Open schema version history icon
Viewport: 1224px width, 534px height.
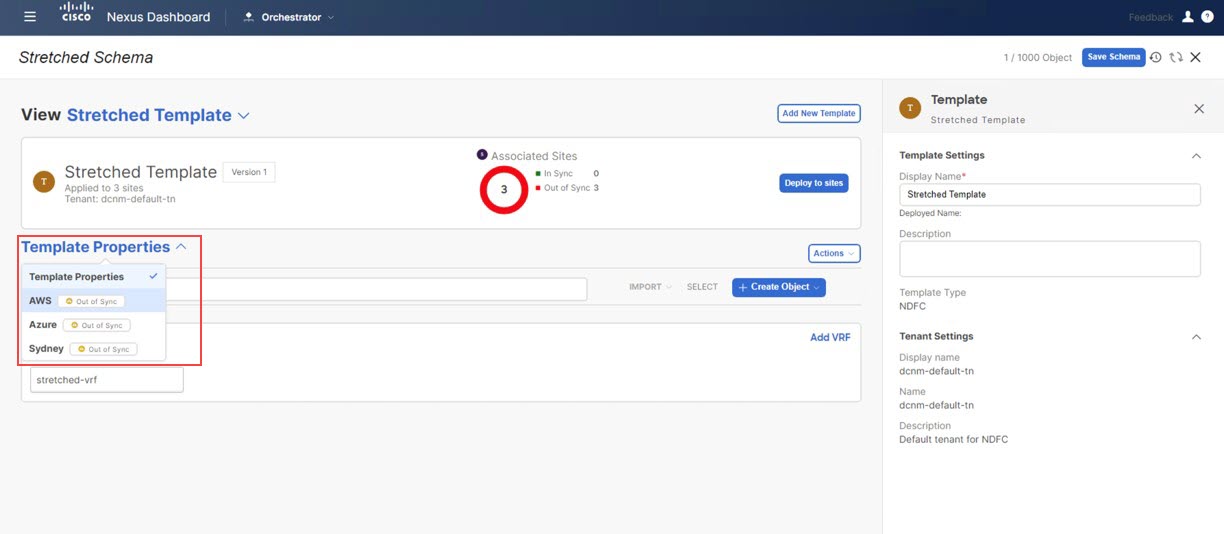point(1156,58)
